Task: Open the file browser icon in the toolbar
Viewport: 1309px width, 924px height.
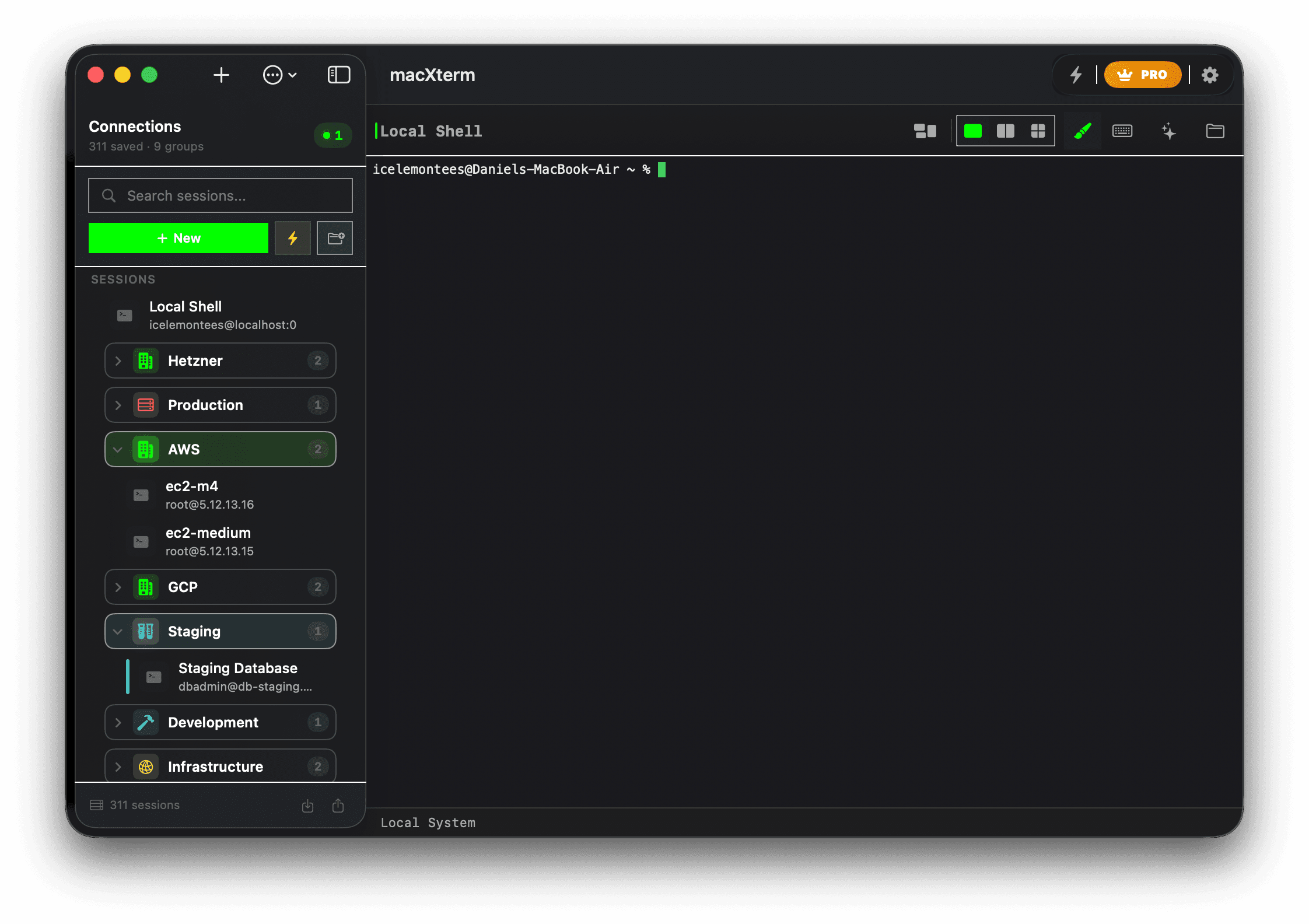Action: pyautogui.click(x=1215, y=131)
